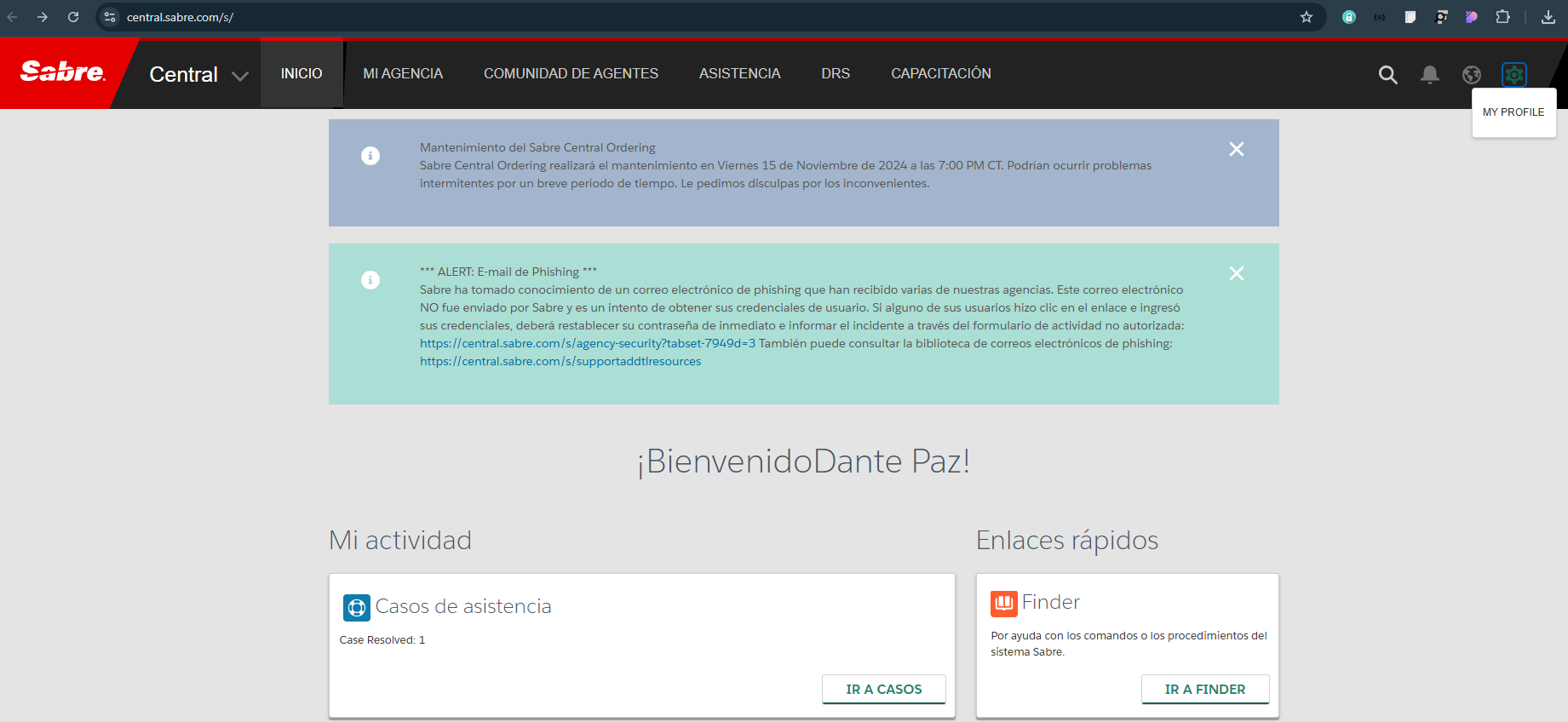Image resolution: width=1568 pixels, height=722 pixels.
Task: Dismiss the Sabre Central Ordering maintenance notice
Action: (x=1236, y=149)
